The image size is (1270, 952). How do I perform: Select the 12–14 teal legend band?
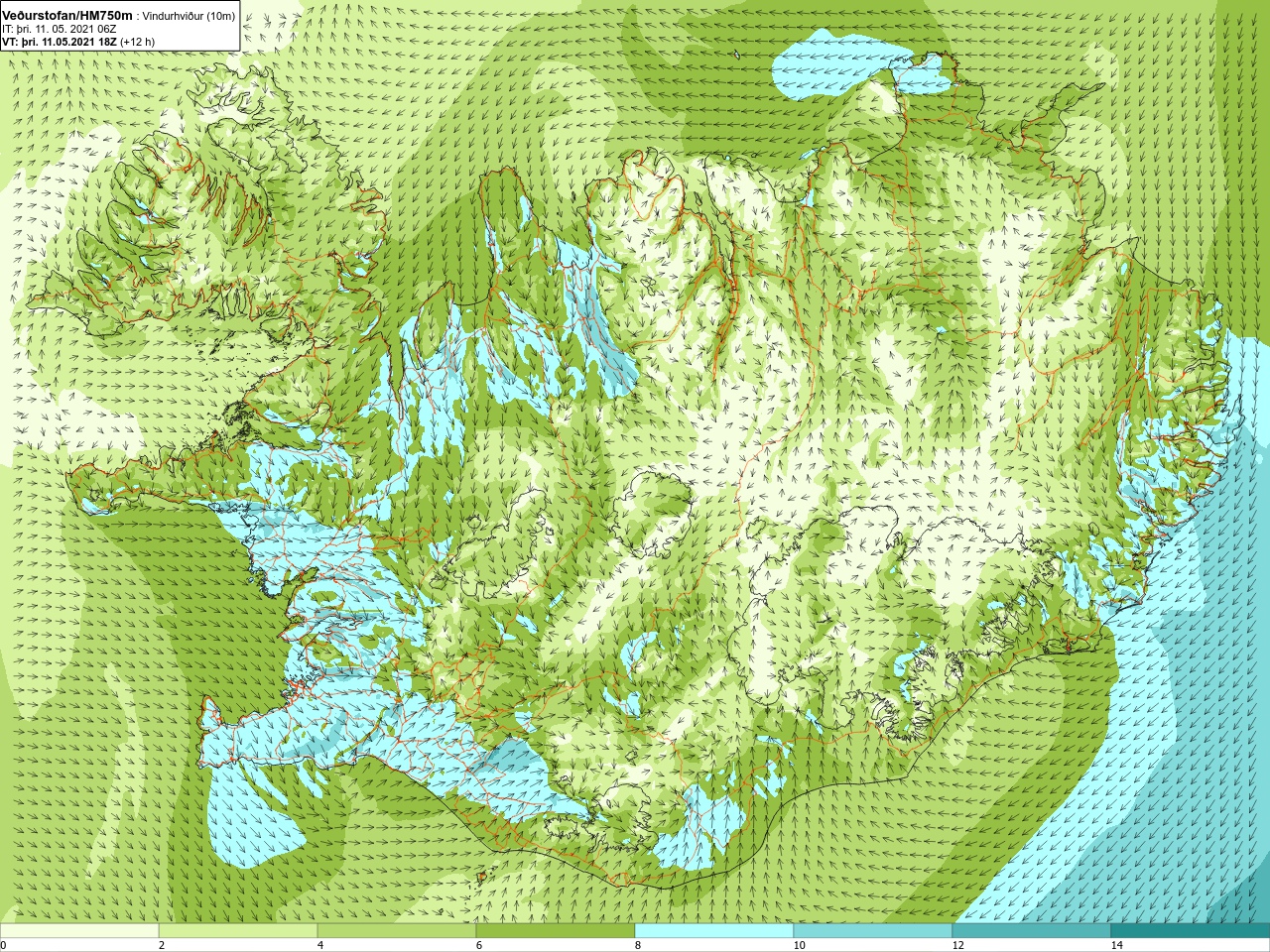tap(1032, 931)
